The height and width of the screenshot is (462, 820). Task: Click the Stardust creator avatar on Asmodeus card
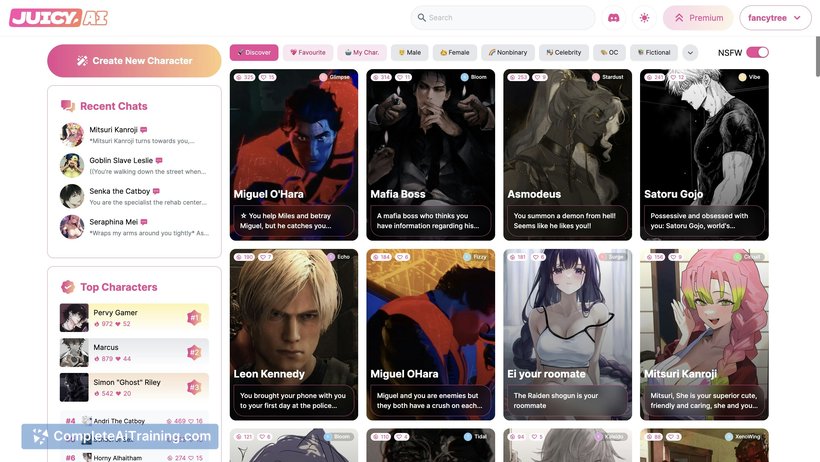coord(596,77)
